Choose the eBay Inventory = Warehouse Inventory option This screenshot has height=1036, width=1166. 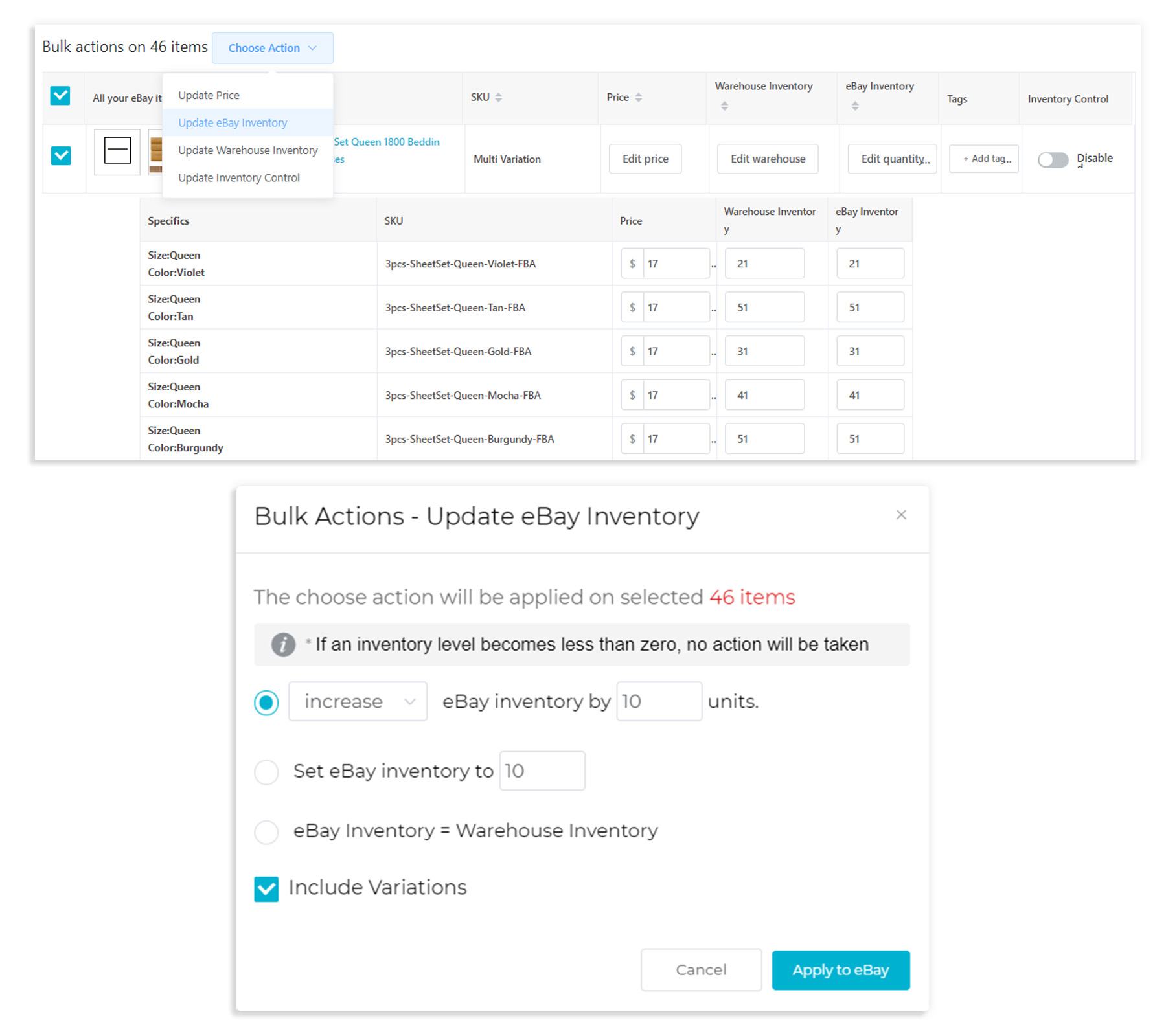(x=266, y=832)
